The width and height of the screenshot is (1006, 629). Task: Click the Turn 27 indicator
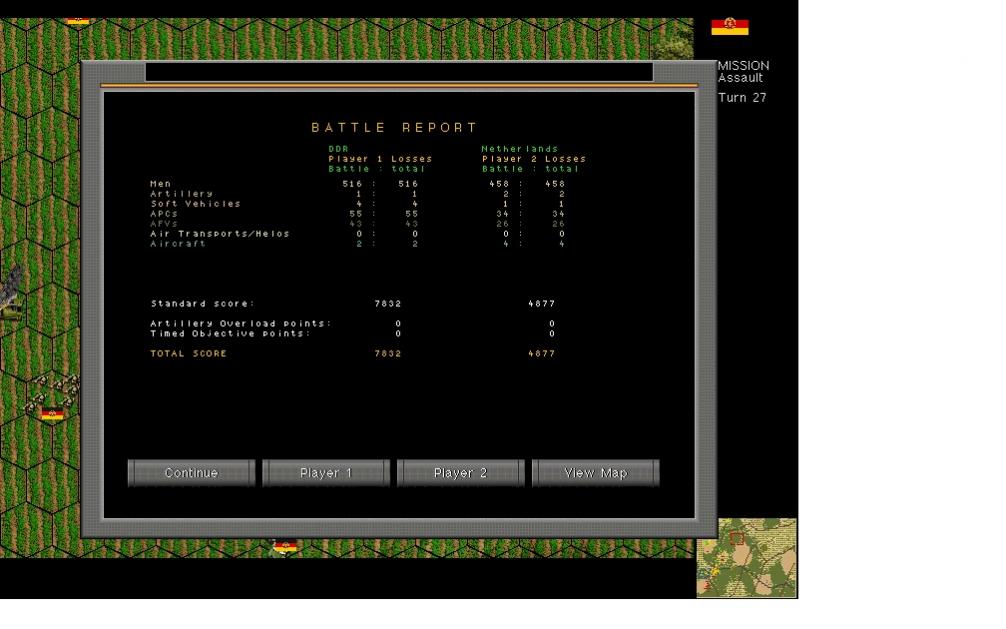742,98
